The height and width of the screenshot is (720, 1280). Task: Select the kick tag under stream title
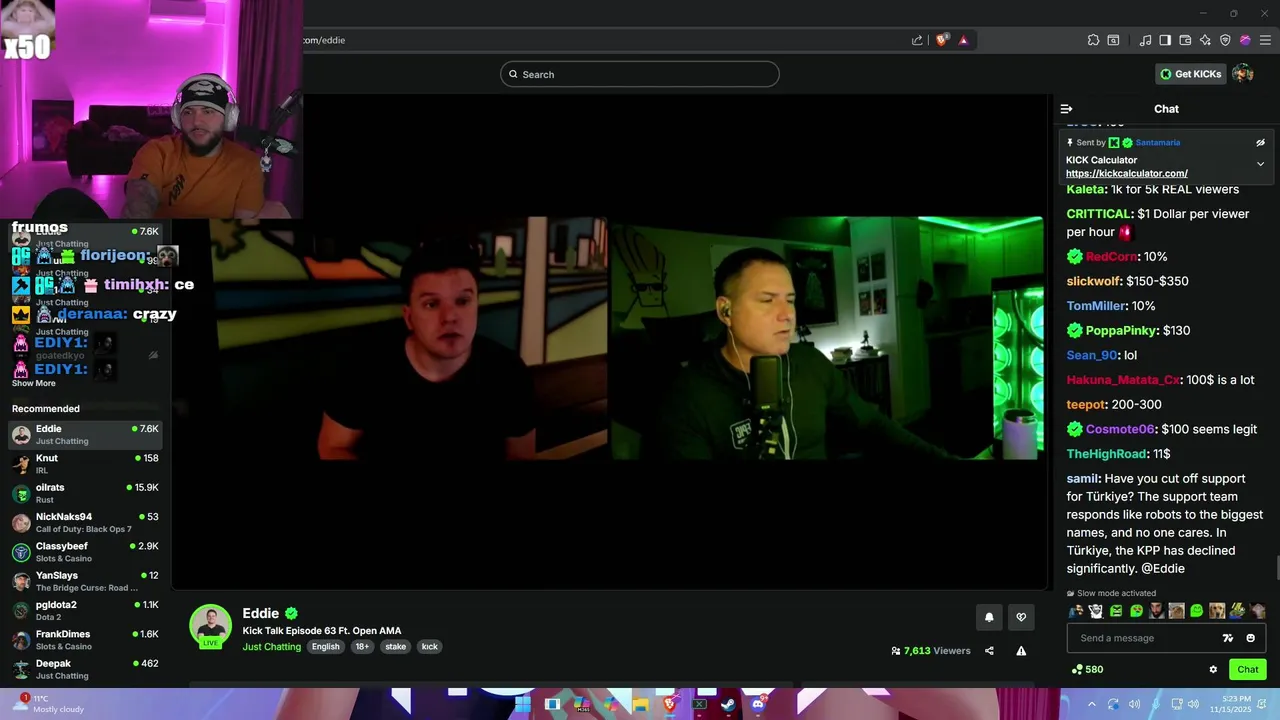(429, 647)
